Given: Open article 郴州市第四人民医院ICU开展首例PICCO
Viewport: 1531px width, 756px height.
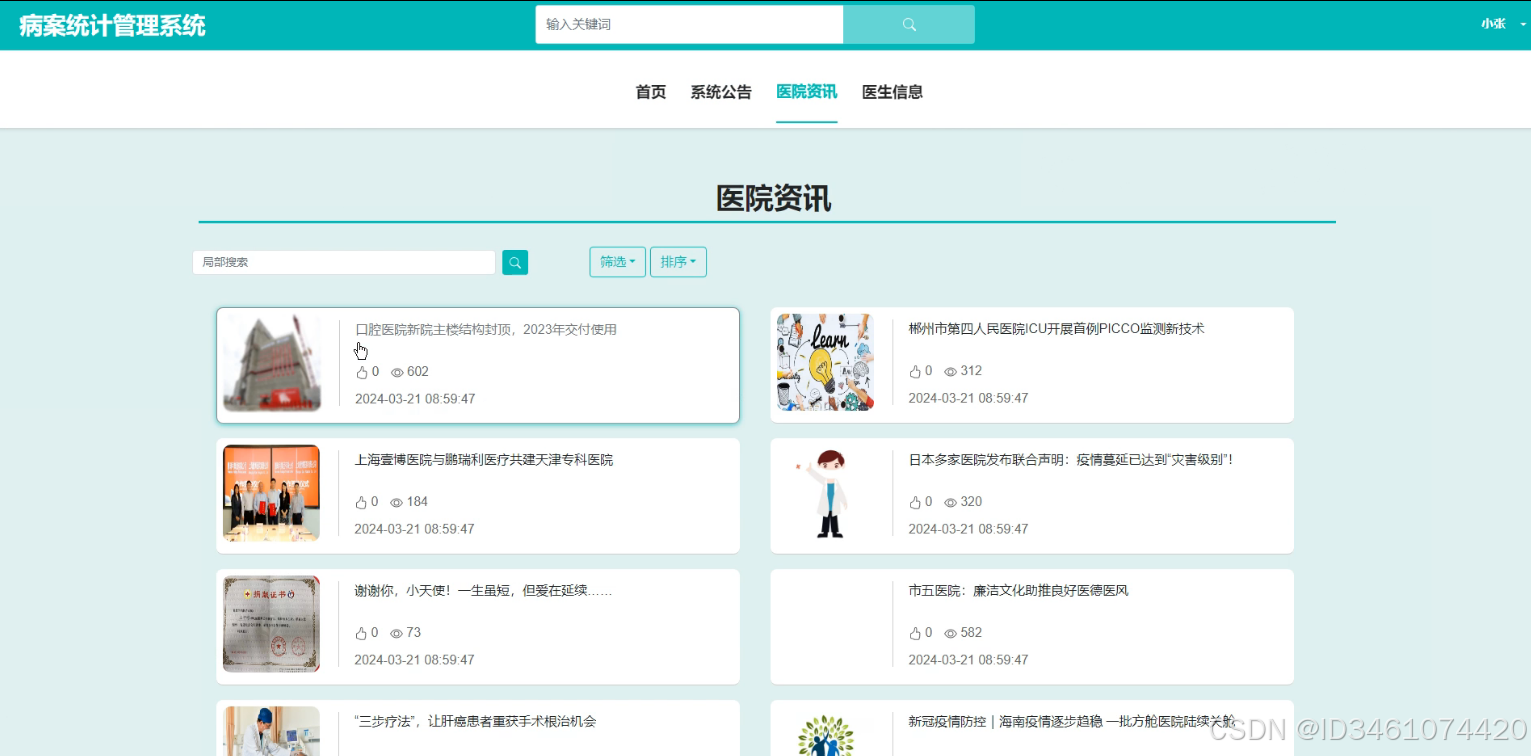Looking at the screenshot, I should [1056, 328].
